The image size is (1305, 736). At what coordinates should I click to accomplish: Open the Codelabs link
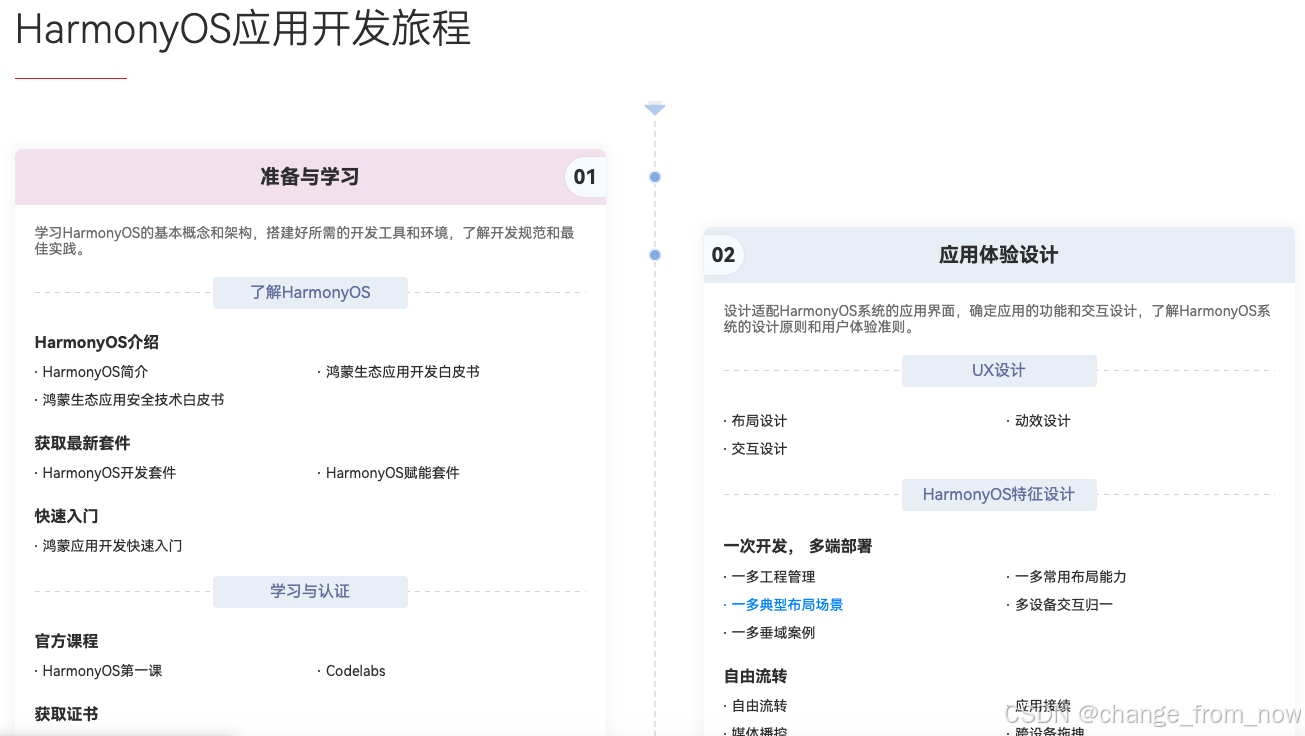point(356,671)
